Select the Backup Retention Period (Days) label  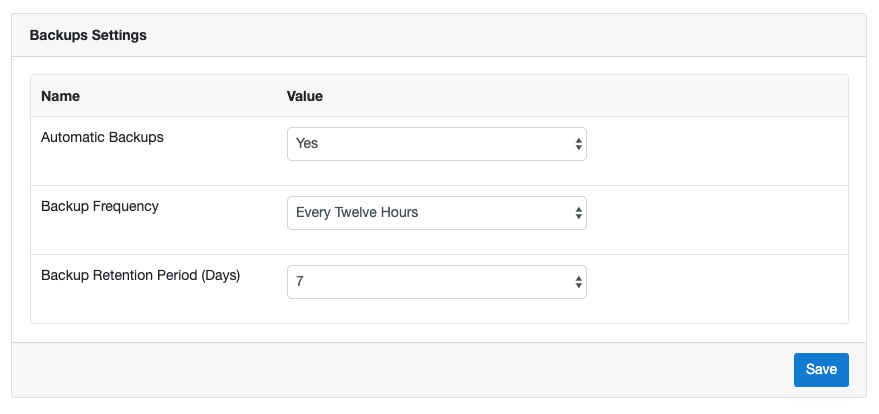pyautogui.click(x=141, y=276)
